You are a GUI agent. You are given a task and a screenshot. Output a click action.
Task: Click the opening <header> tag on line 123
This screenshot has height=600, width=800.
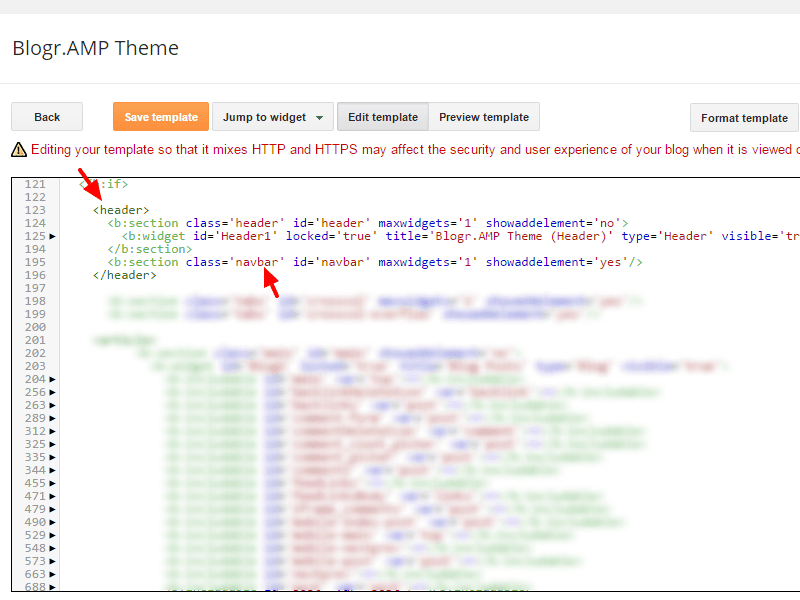121,210
